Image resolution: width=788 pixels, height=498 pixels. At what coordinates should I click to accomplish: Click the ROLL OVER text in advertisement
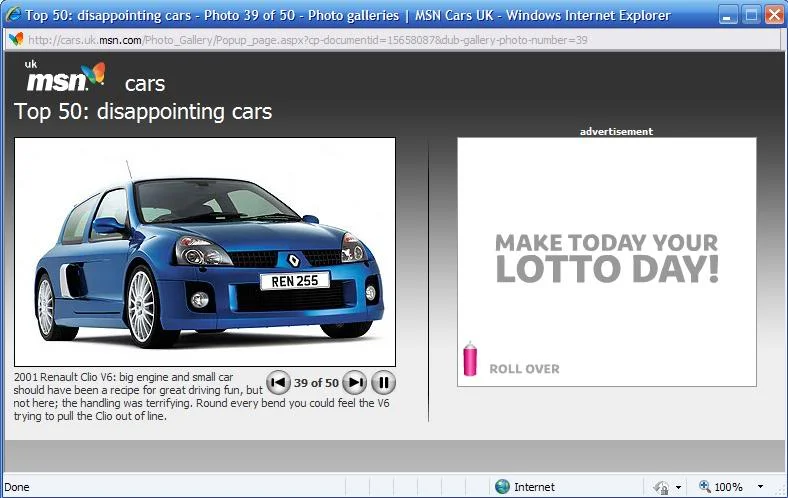pyautogui.click(x=524, y=369)
